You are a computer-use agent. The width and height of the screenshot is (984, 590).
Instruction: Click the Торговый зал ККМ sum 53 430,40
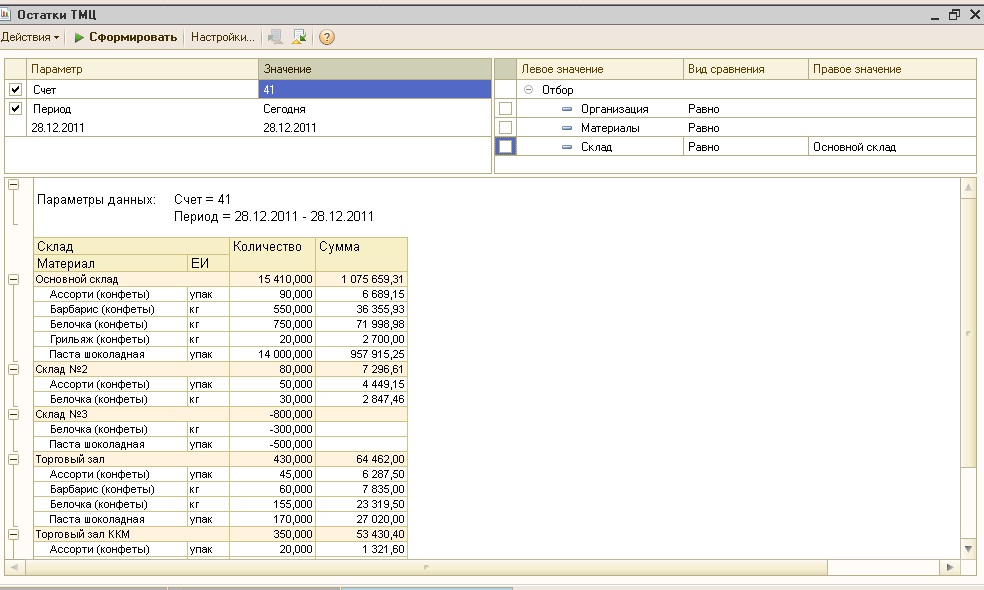[x=361, y=534]
